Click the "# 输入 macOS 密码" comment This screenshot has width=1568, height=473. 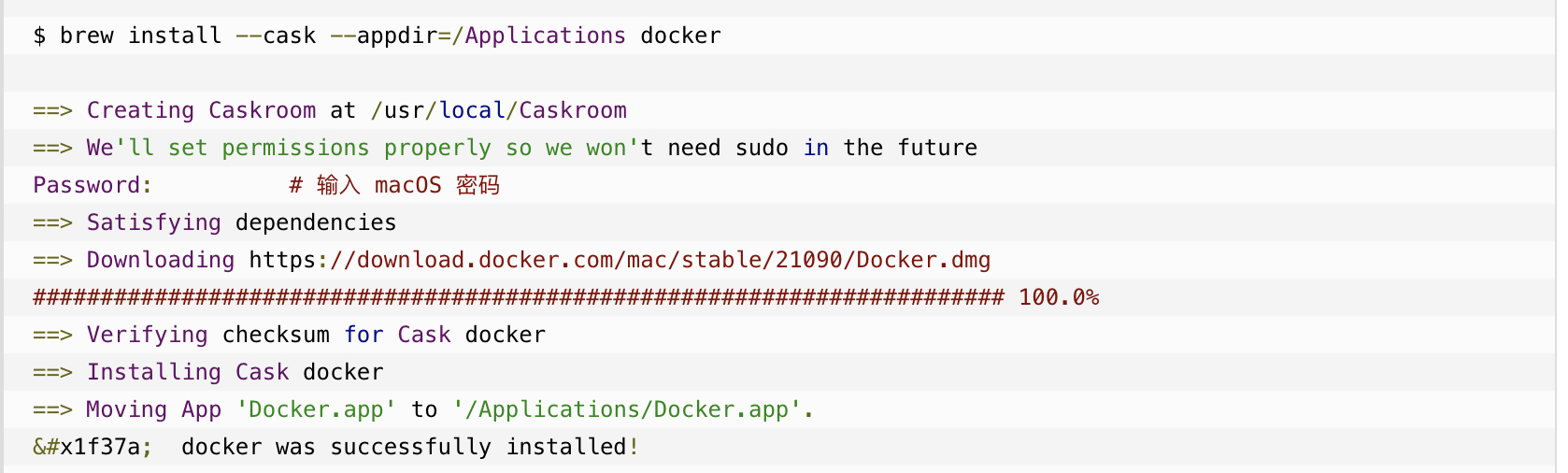pyautogui.click(x=394, y=185)
